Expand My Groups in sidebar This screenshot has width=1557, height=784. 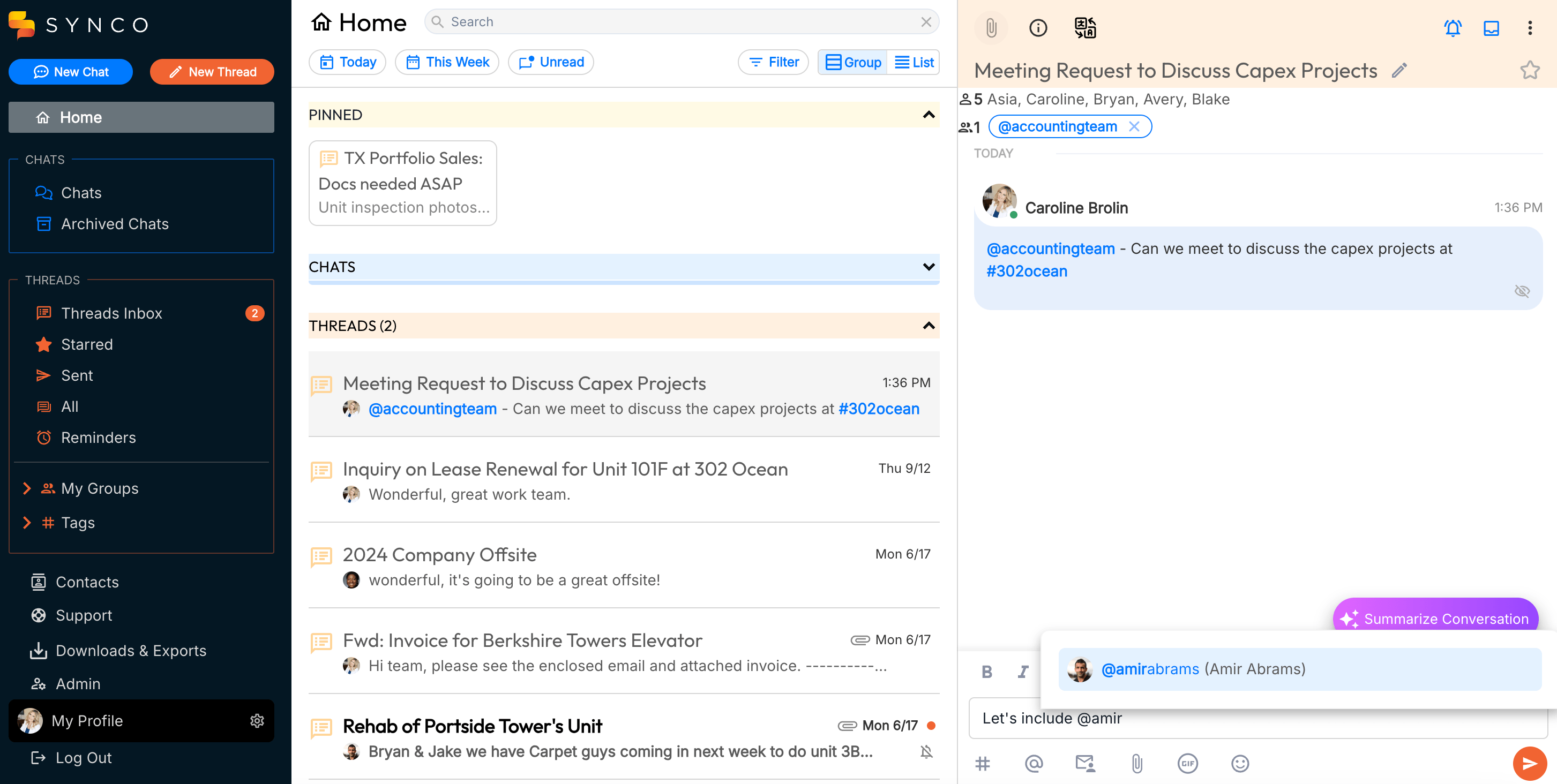coord(27,488)
